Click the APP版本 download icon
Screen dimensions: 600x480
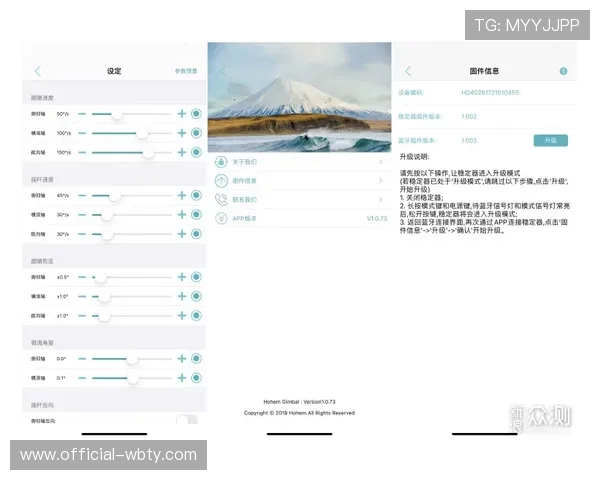tap(221, 218)
